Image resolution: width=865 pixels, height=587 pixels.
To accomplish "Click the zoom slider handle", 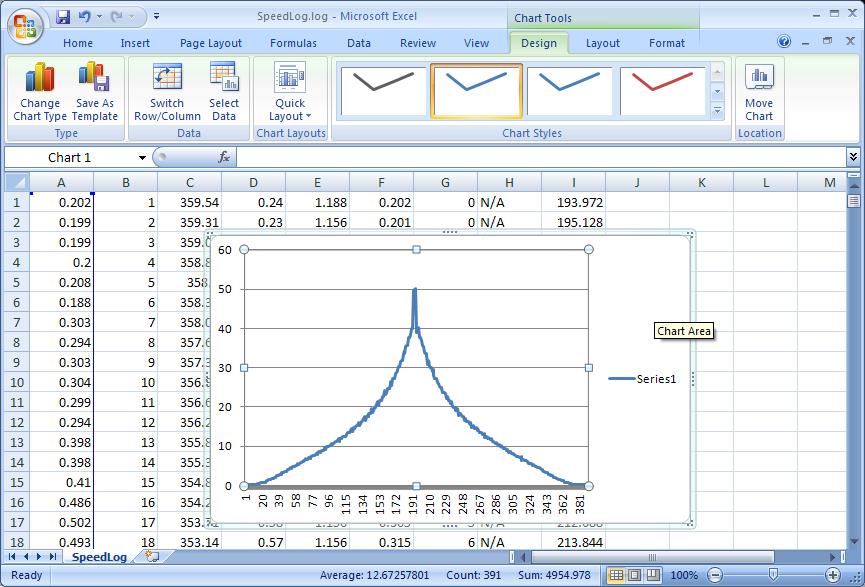I will tap(773, 575).
